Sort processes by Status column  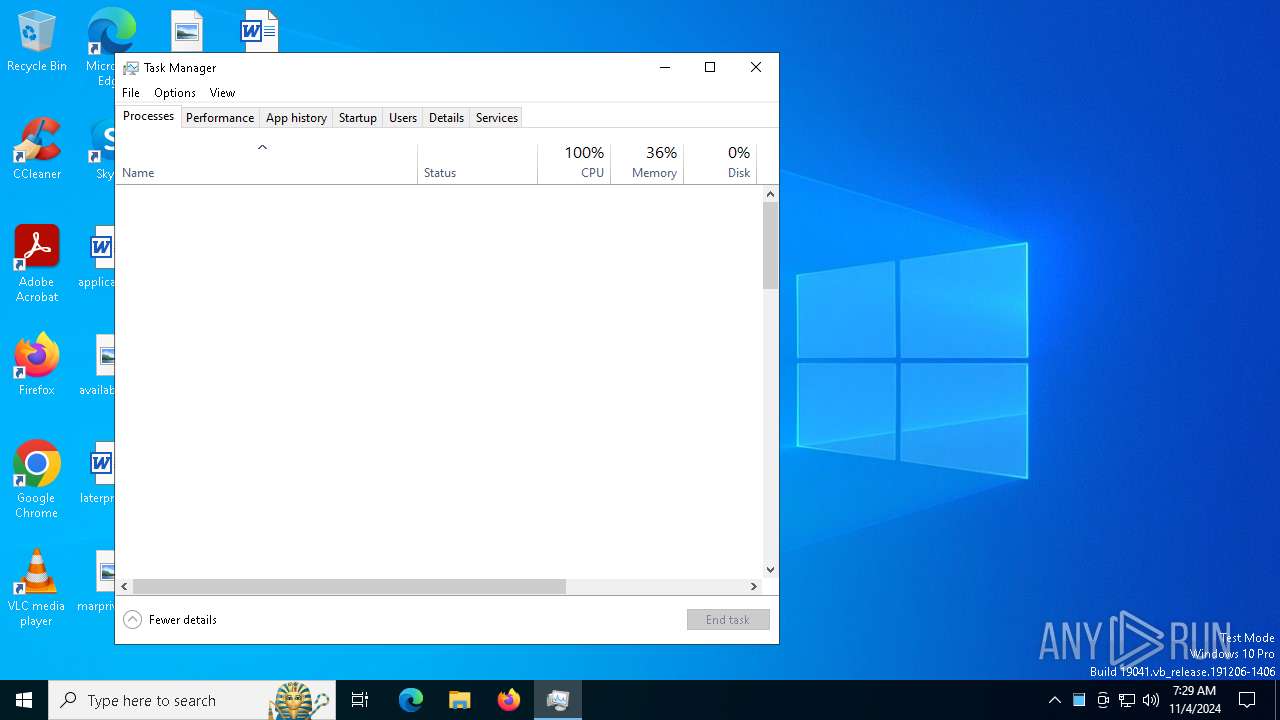tap(477, 164)
